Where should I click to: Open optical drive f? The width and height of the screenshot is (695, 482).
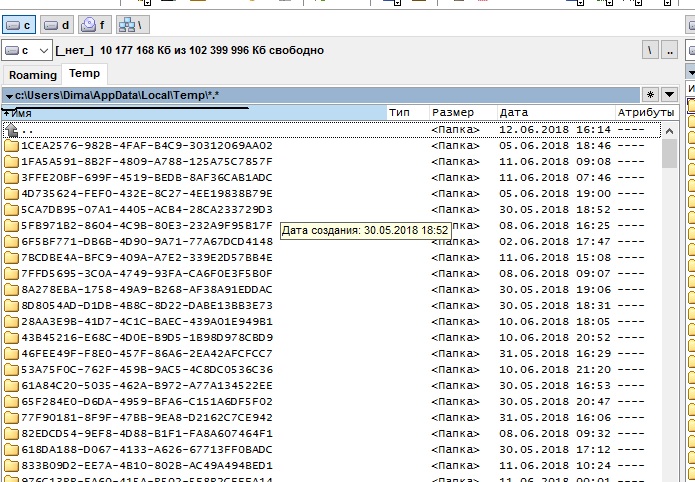coord(94,23)
